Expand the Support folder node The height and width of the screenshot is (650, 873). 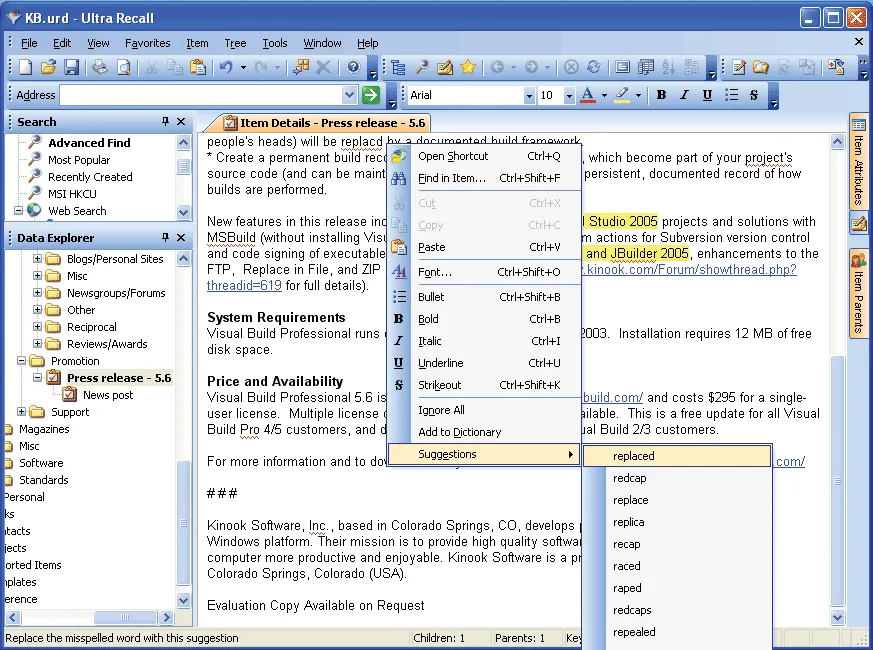coord(21,412)
